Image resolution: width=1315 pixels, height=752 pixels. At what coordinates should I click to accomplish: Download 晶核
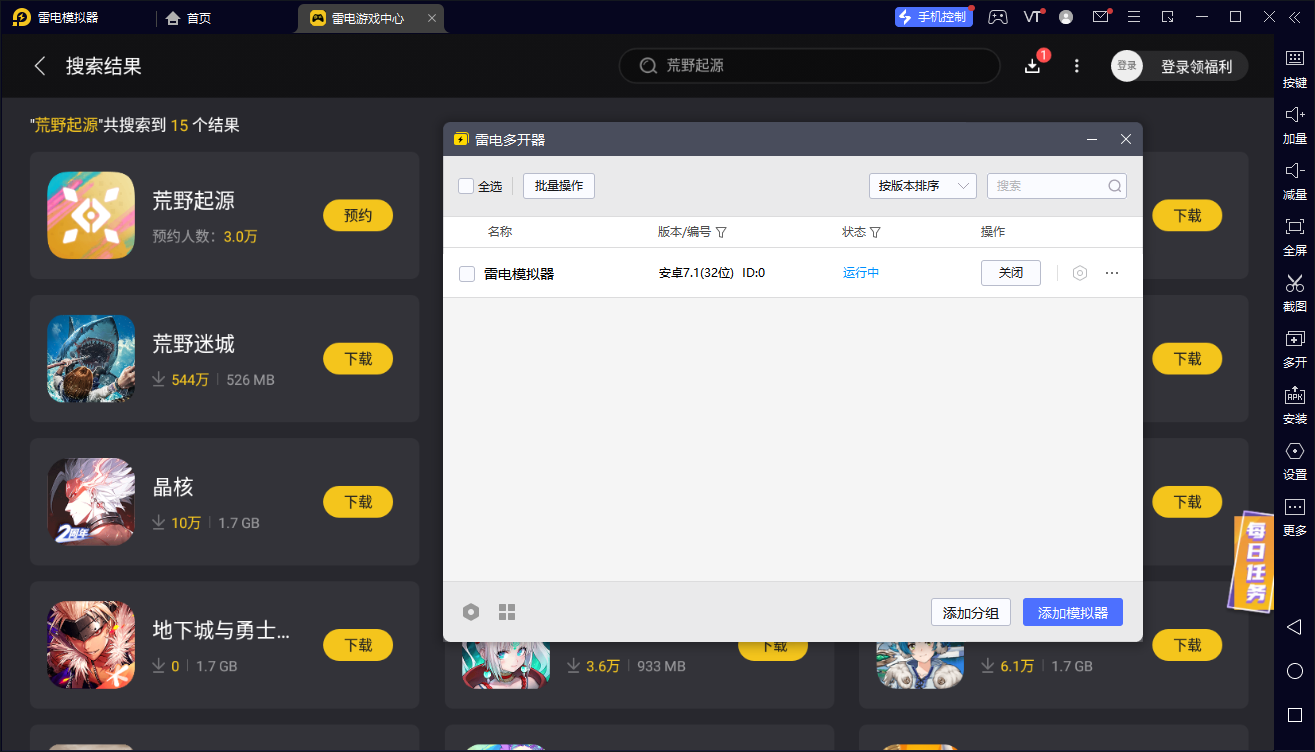click(358, 502)
